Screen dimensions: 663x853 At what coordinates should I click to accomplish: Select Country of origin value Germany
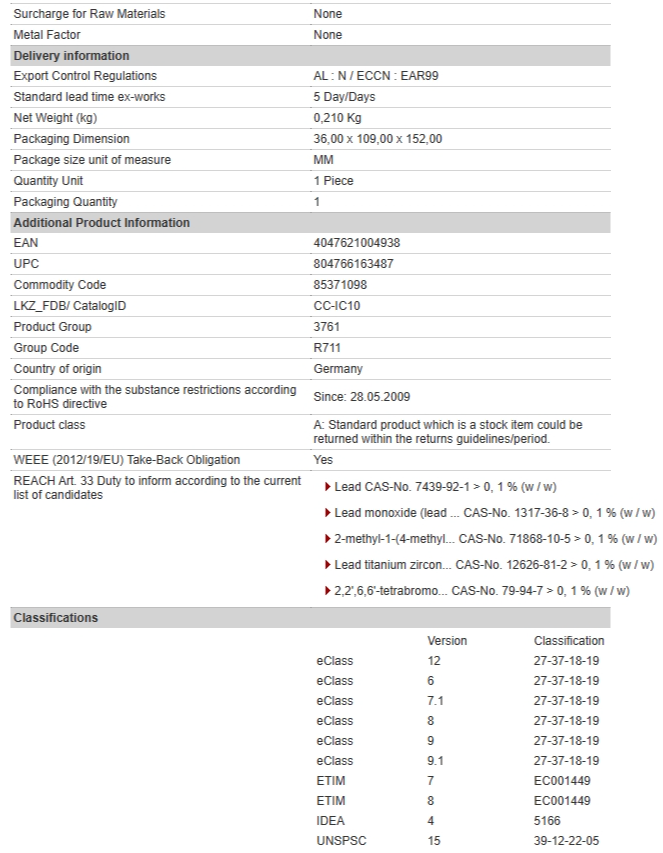point(338,369)
